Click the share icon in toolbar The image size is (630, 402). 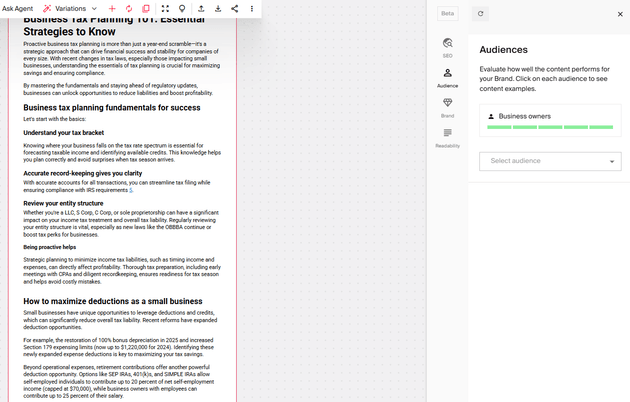coord(235,8)
